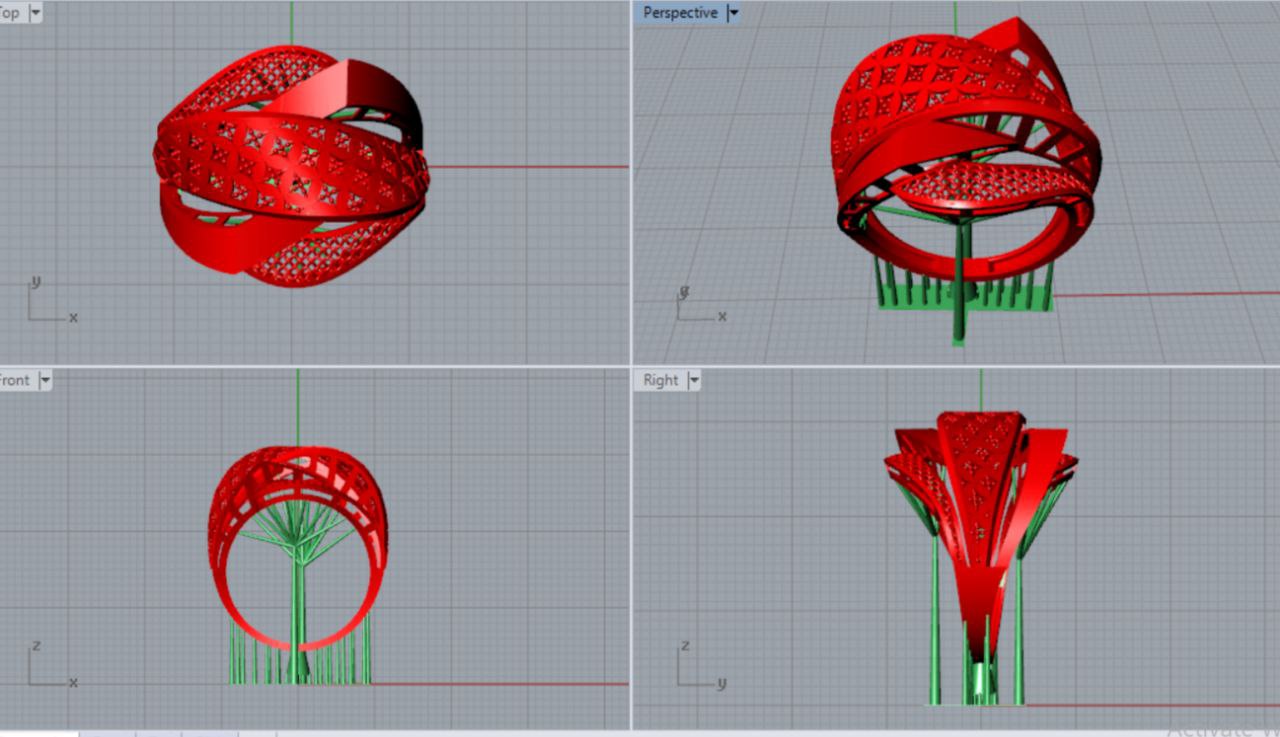Viewport: 1280px width, 737px height.
Task: Activate the Top viewport title label
Action: click(10, 13)
